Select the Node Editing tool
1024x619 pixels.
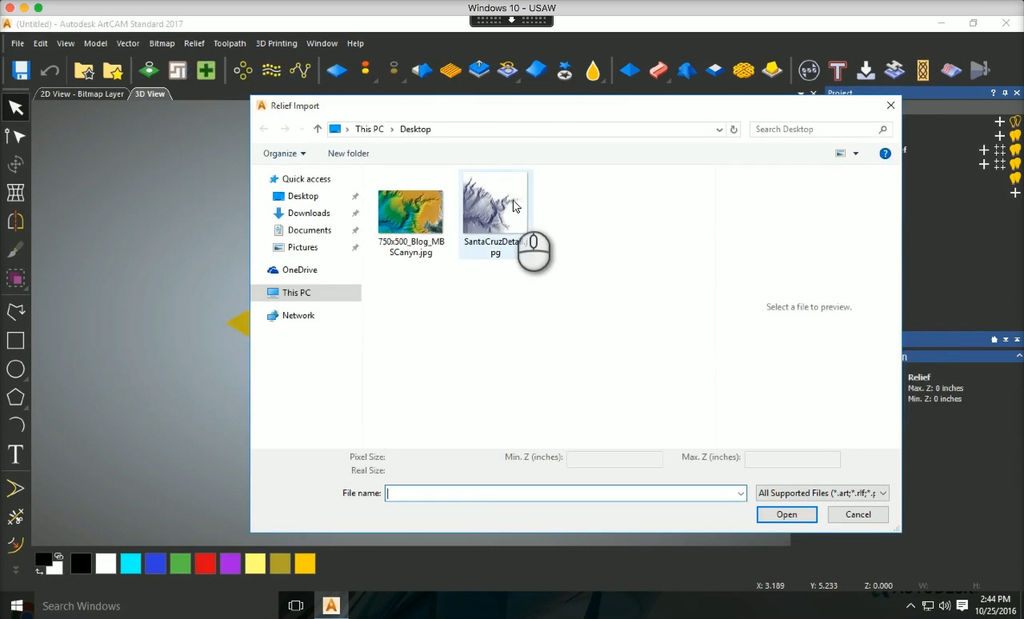(16, 136)
